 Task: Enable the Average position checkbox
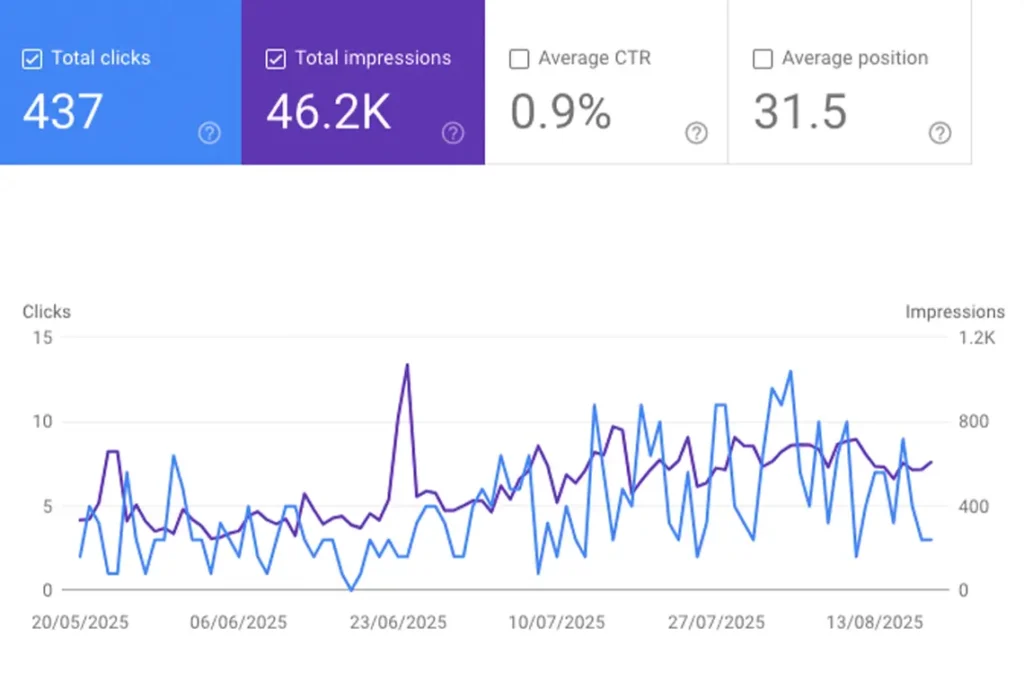point(764,59)
